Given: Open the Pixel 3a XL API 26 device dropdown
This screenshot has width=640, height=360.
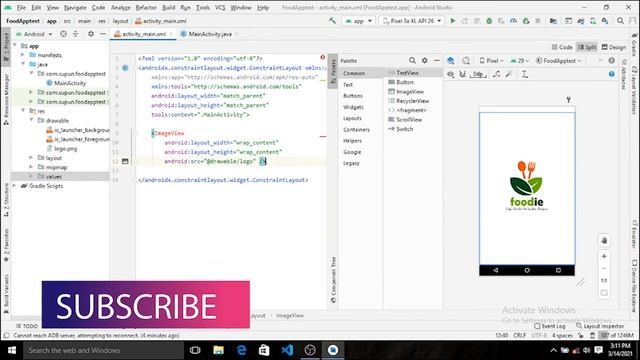Looking at the screenshot, I should point(412,21).
